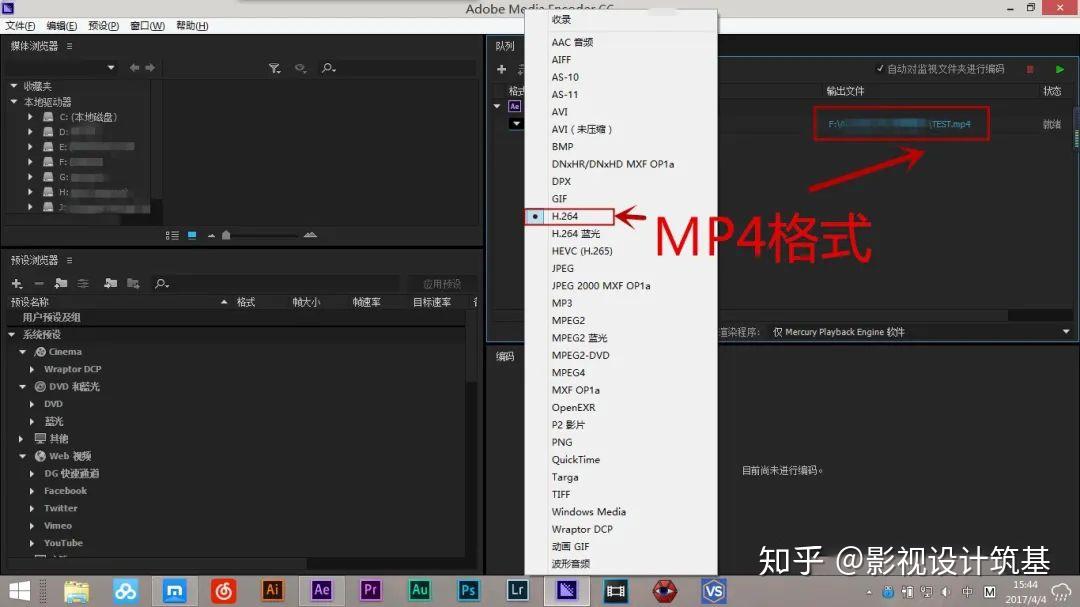Collapse the Cinema preset group
The image size is (1080, 607).
click(23, 351)
